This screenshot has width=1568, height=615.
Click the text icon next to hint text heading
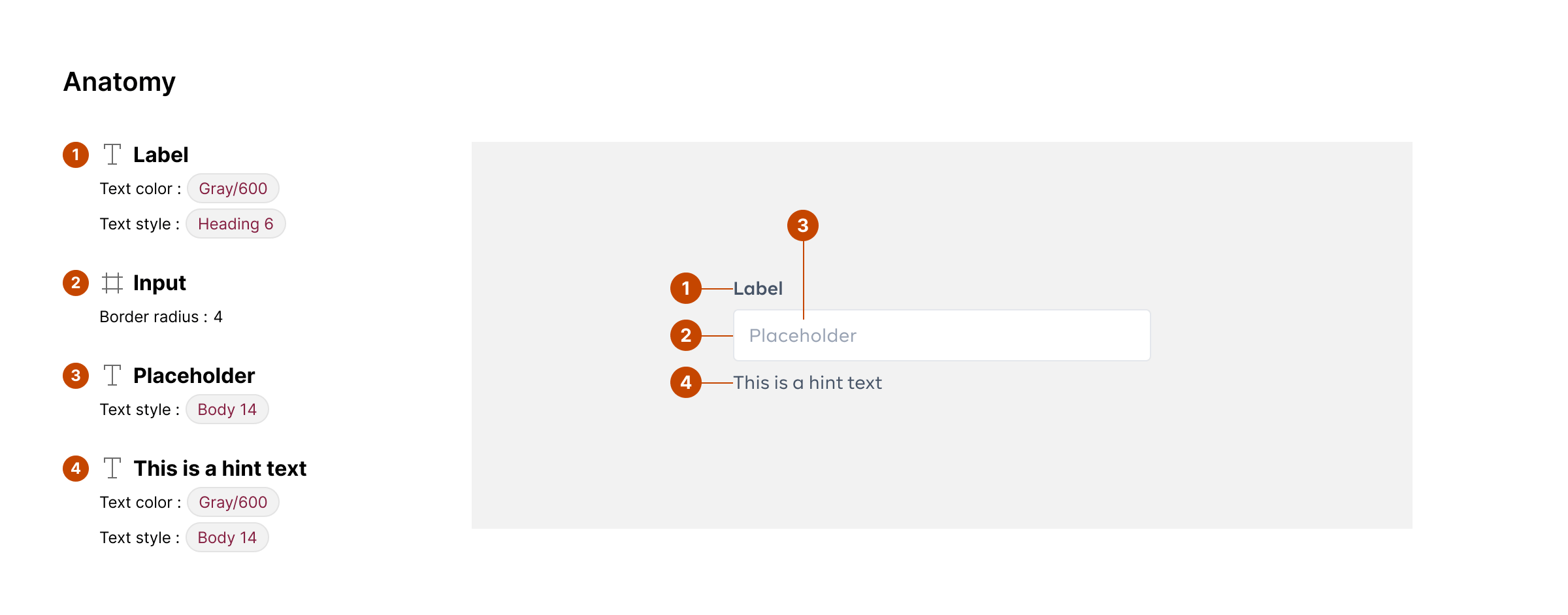(112, 468)
